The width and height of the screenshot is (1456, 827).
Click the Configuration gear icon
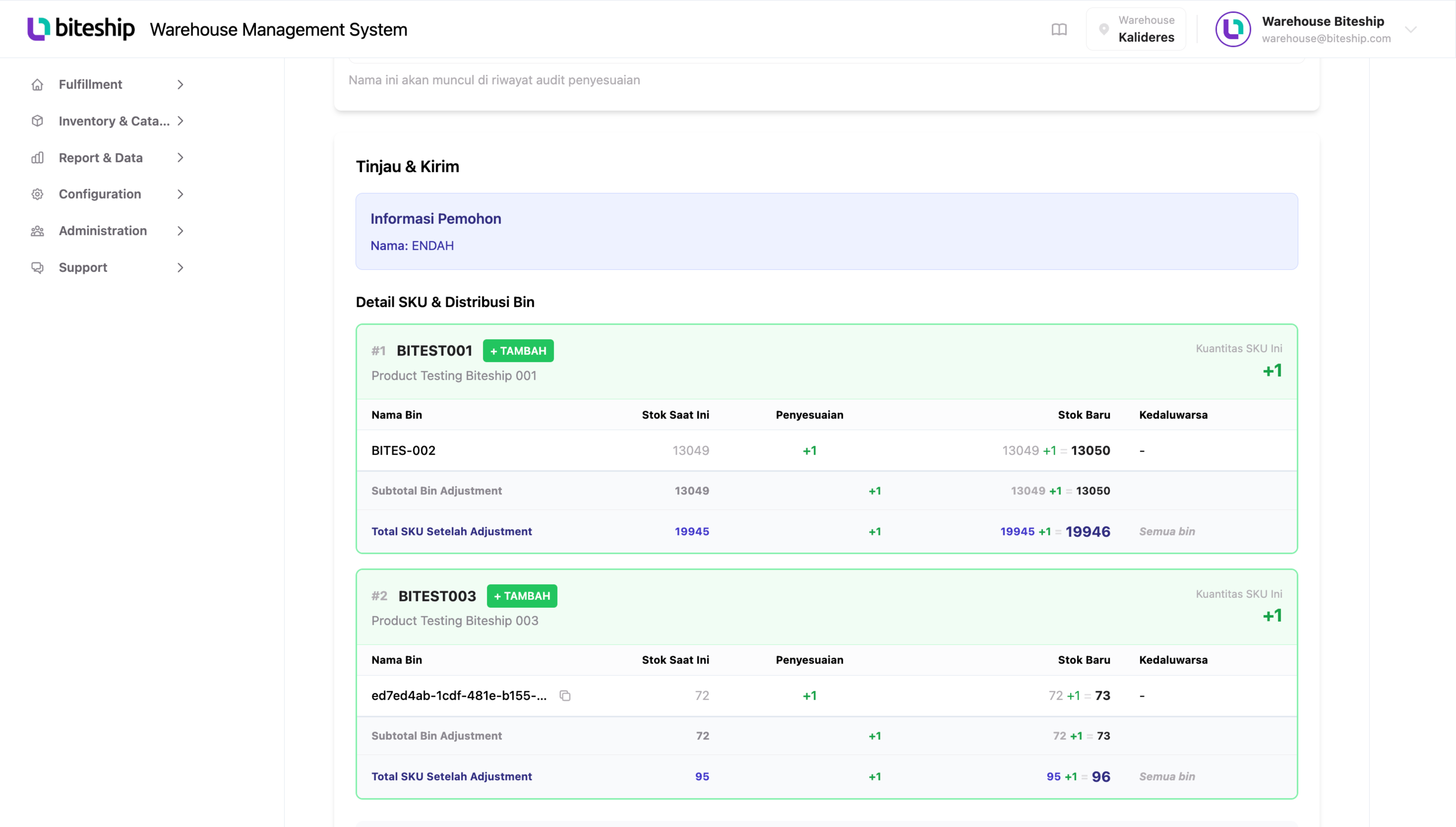(38, 194)
